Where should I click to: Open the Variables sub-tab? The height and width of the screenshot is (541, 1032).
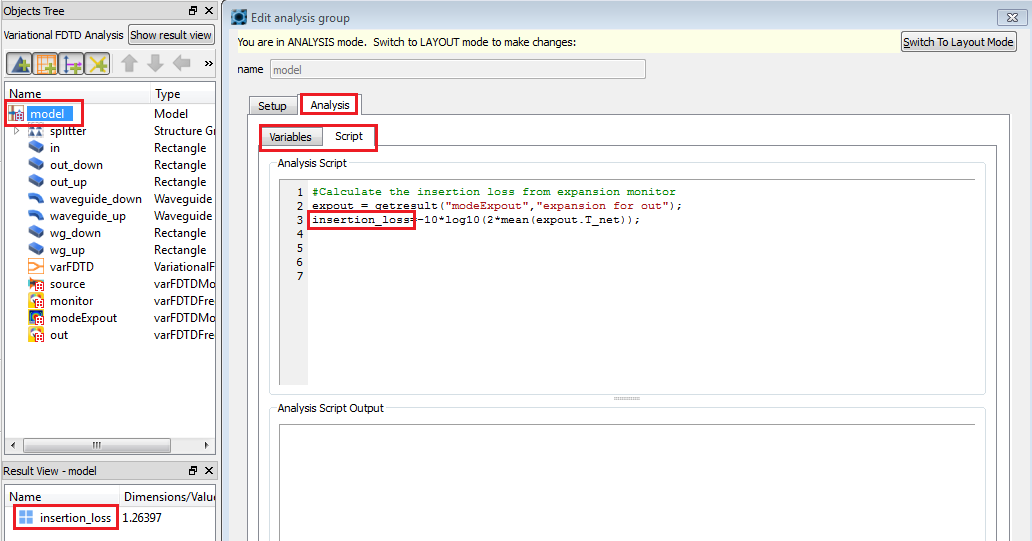point(290,137)
